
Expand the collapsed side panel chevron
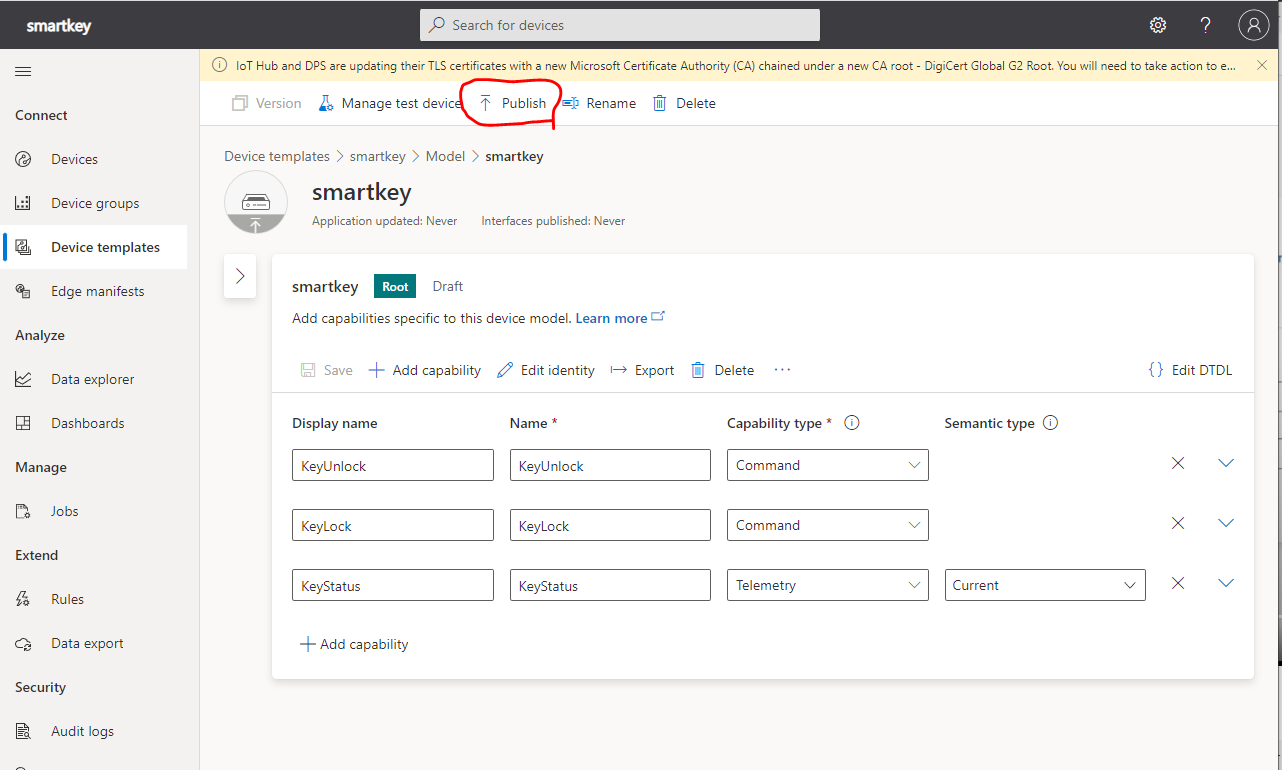(x=240, y=276)
